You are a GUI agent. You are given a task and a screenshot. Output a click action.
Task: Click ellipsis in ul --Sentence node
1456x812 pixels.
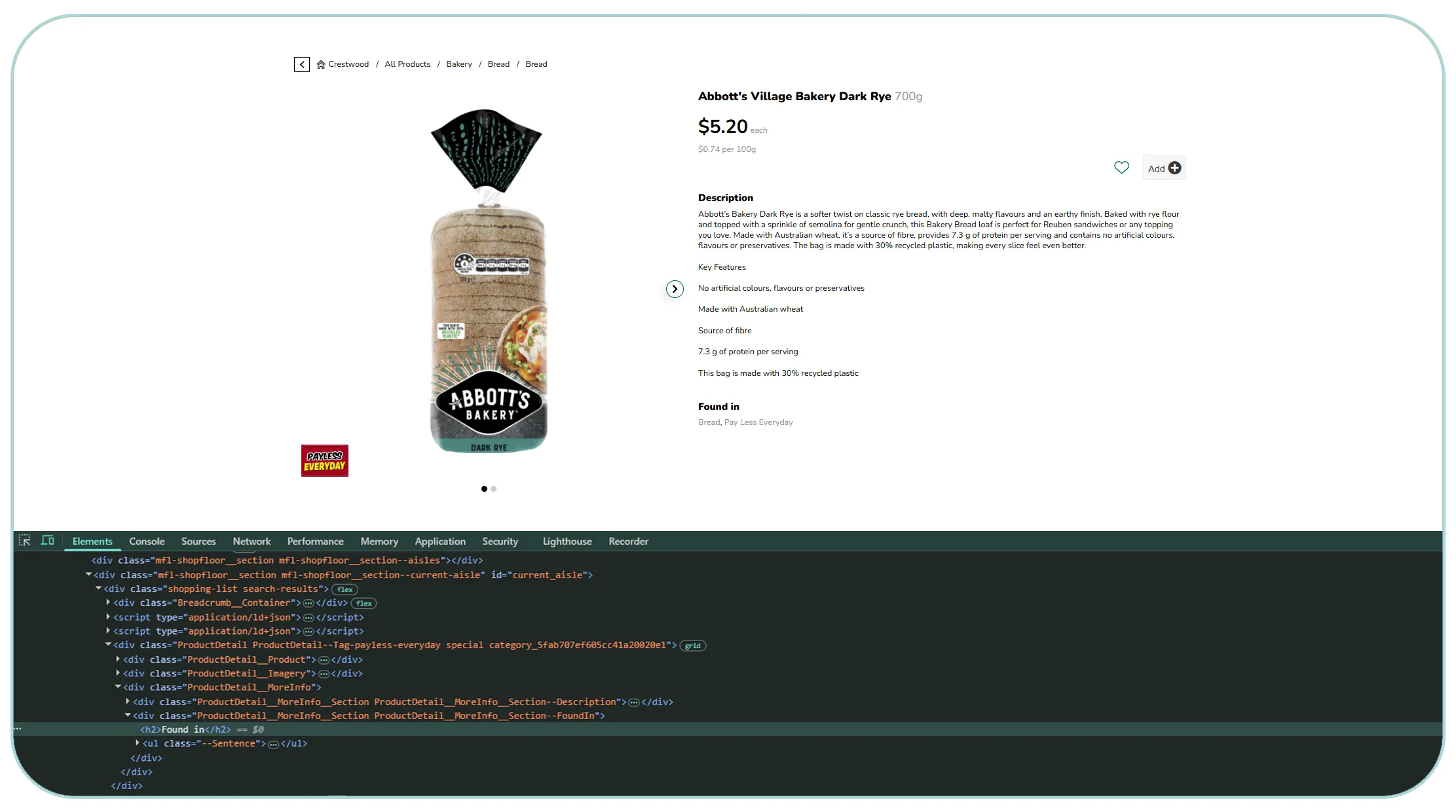274,744
